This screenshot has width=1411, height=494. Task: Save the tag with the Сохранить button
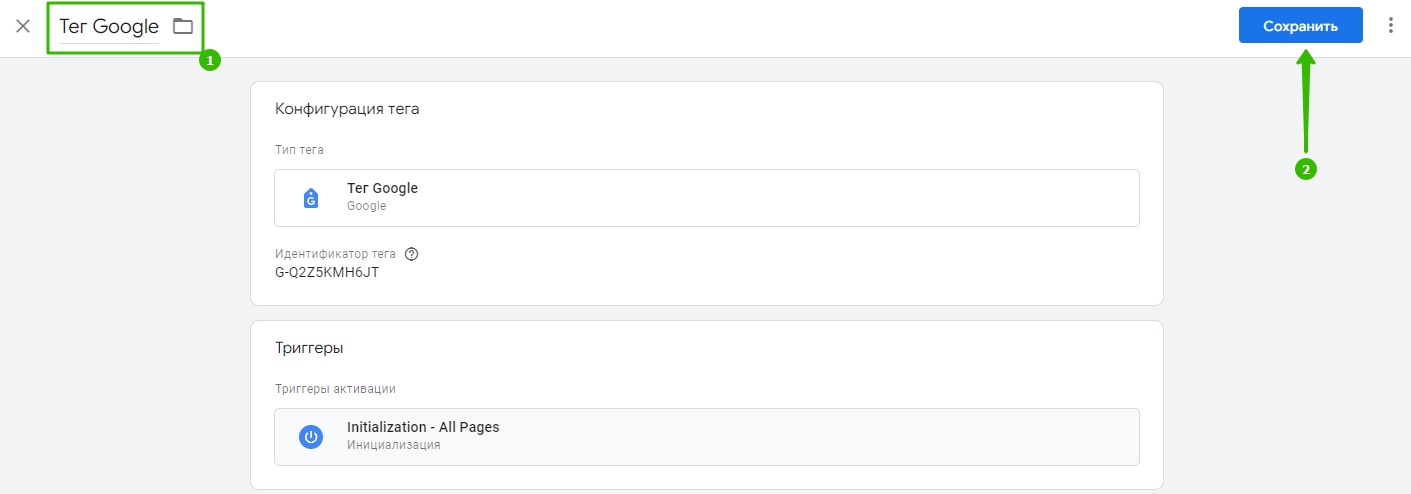pos(1300,26)
